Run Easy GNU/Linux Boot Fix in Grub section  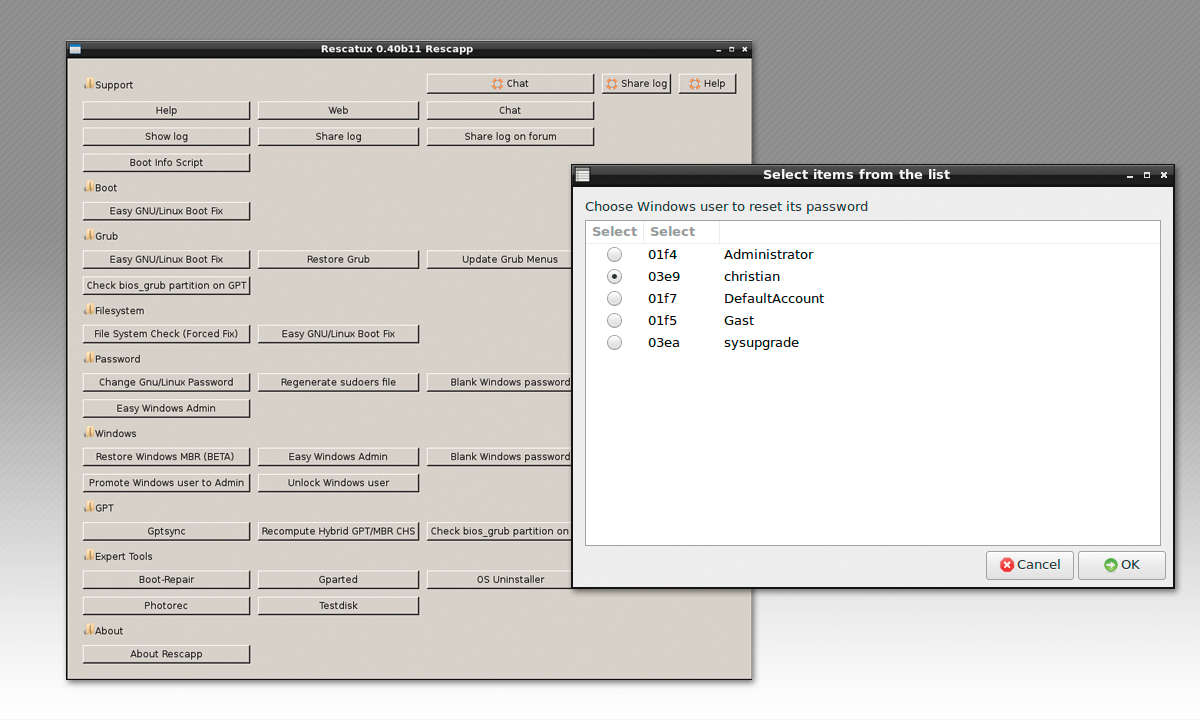166,260
